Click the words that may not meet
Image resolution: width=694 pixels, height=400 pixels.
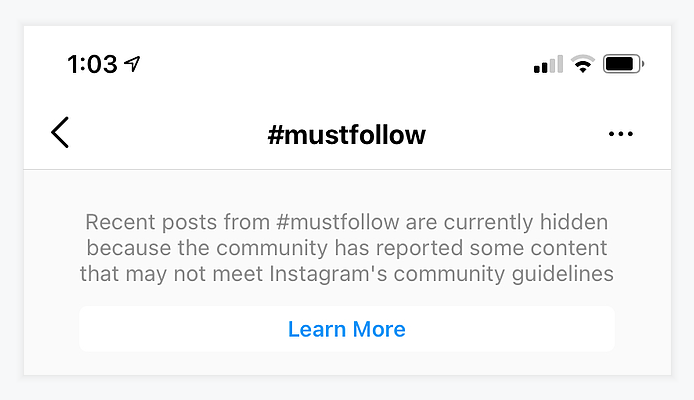click(x=171, y=273)
